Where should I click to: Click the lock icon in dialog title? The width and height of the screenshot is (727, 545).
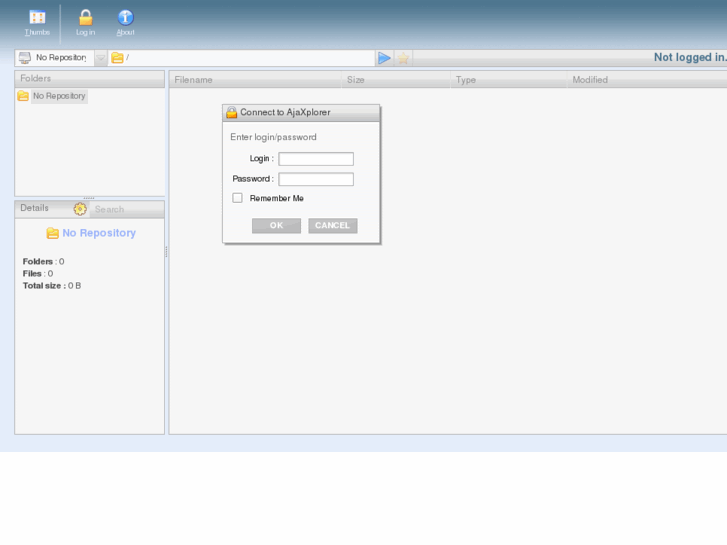click(x=231, y=112)
